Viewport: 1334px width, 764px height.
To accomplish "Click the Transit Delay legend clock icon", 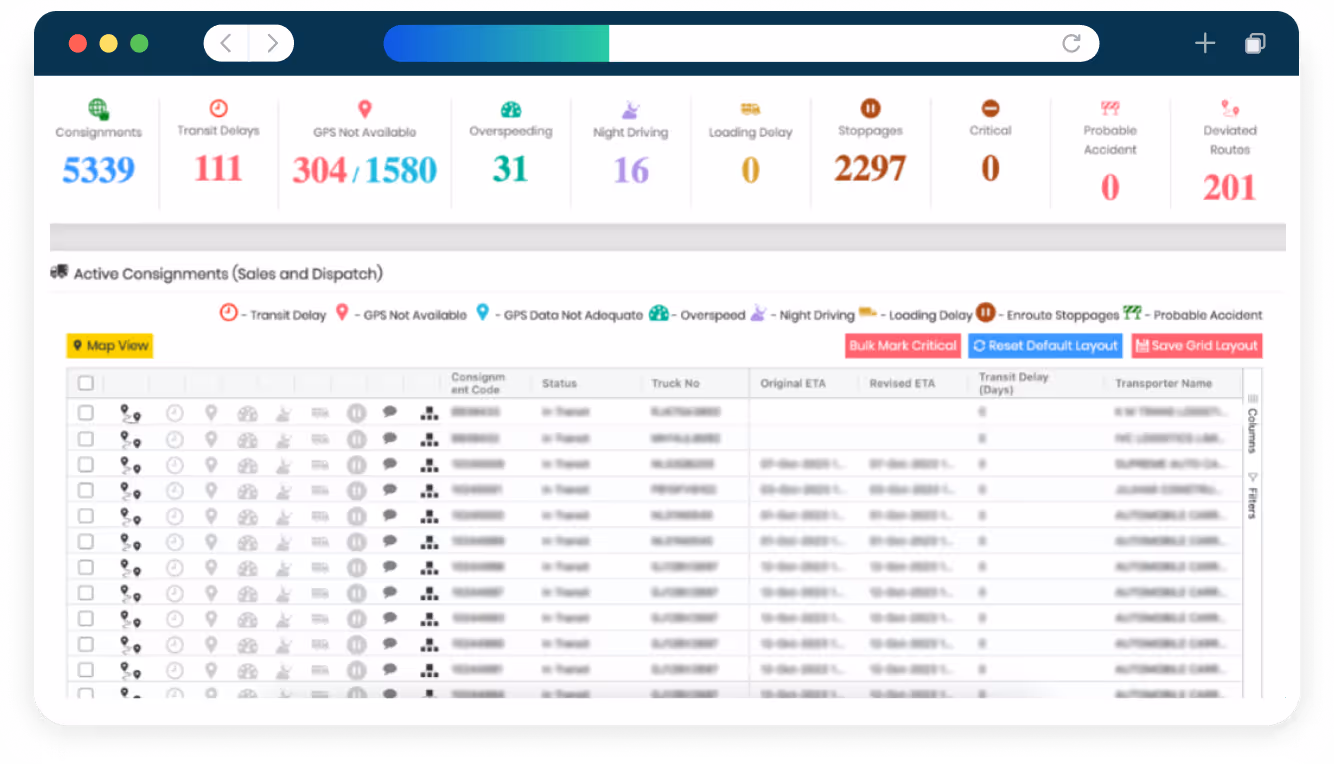I will 229,313.
